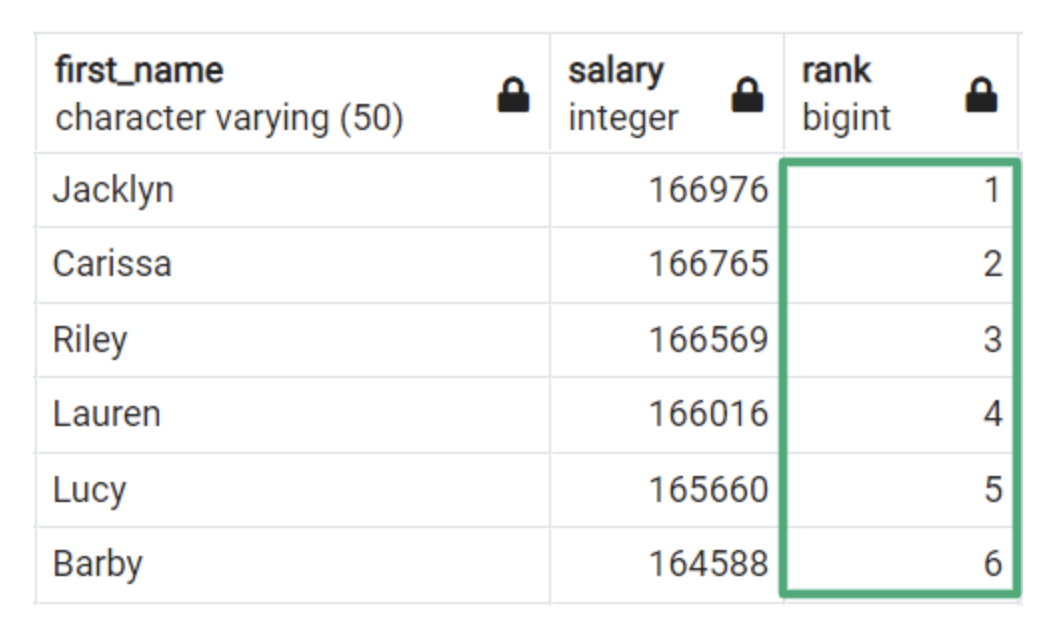Click the Barby name cell
The image size is (1048, 618).
97,564
